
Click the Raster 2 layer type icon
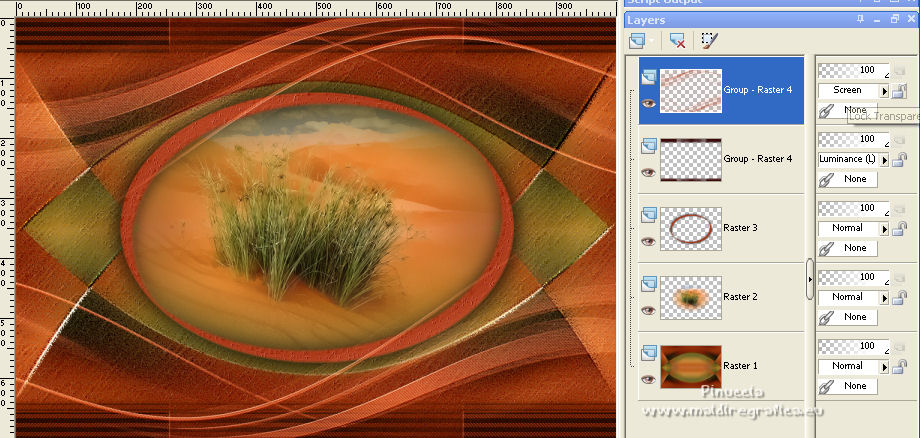point(648,284)
